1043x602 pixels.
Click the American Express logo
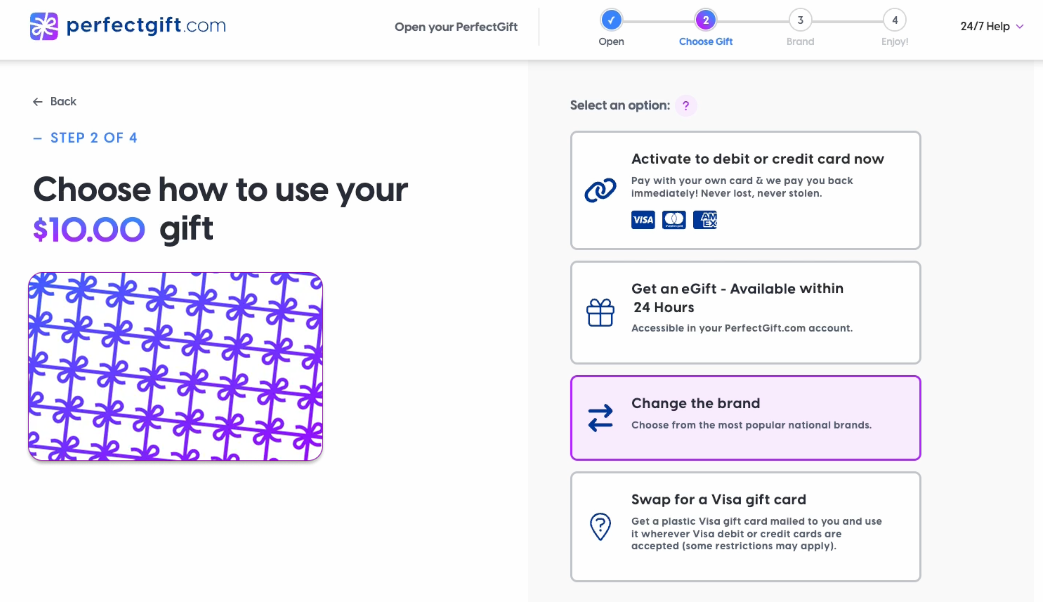(705, 220)
